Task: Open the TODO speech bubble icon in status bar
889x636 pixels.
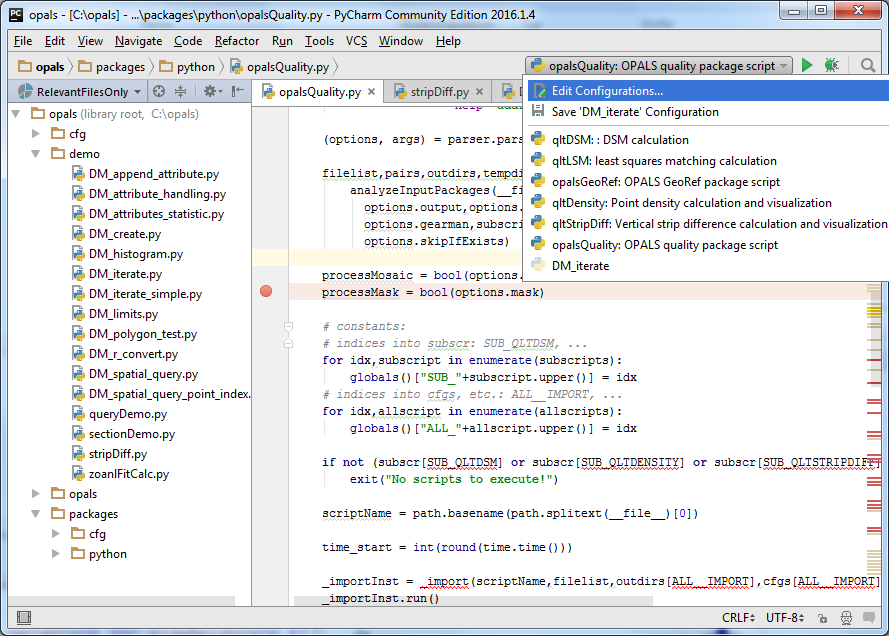Action: 870,618
